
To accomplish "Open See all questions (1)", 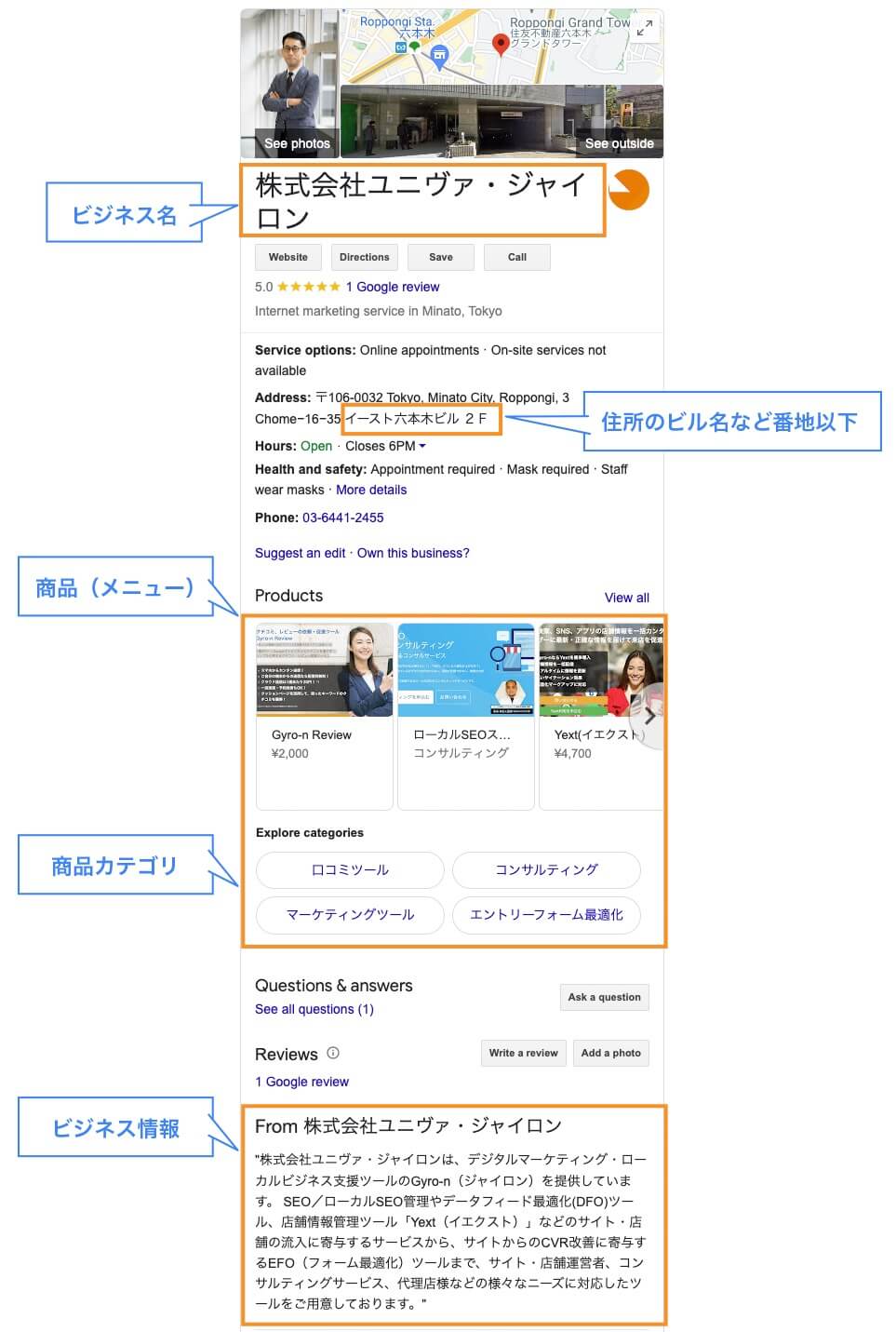I will tap(314, 1009).
